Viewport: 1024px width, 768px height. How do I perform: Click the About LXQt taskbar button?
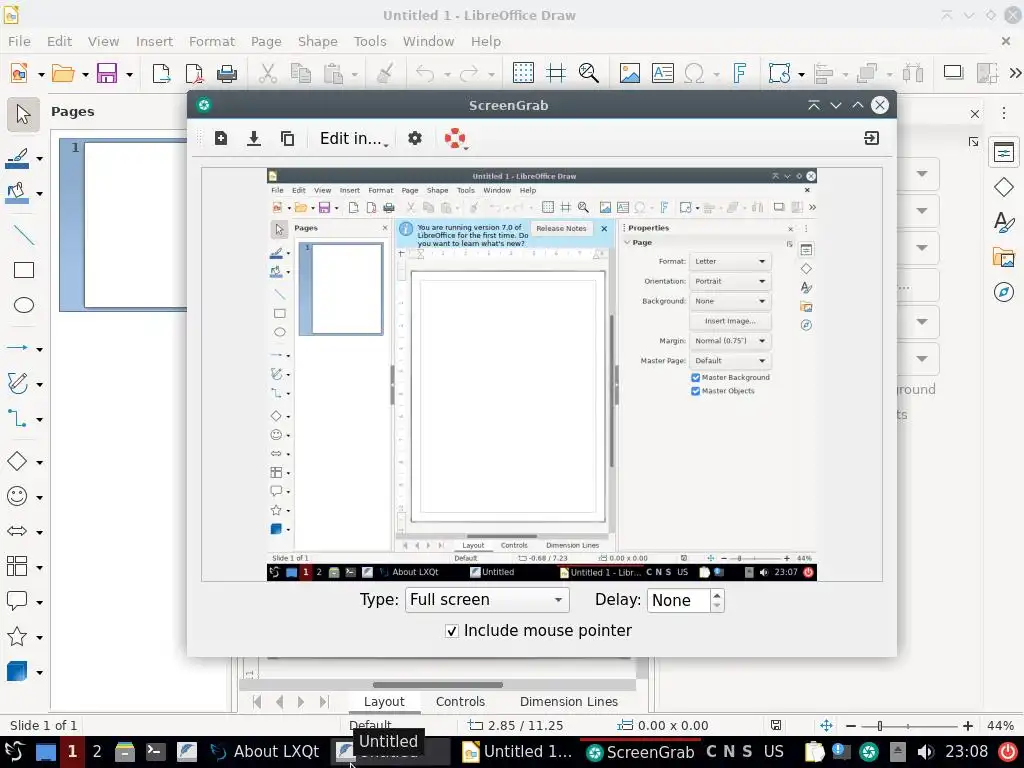[x=266, y=752]
